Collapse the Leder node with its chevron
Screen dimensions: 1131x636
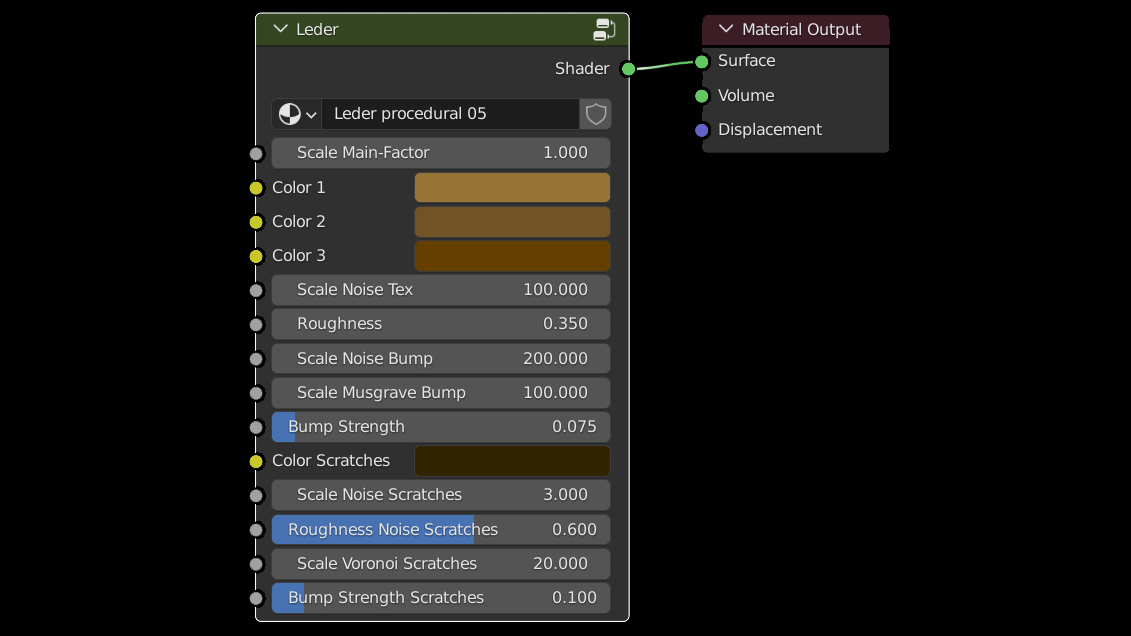[280, 29]
